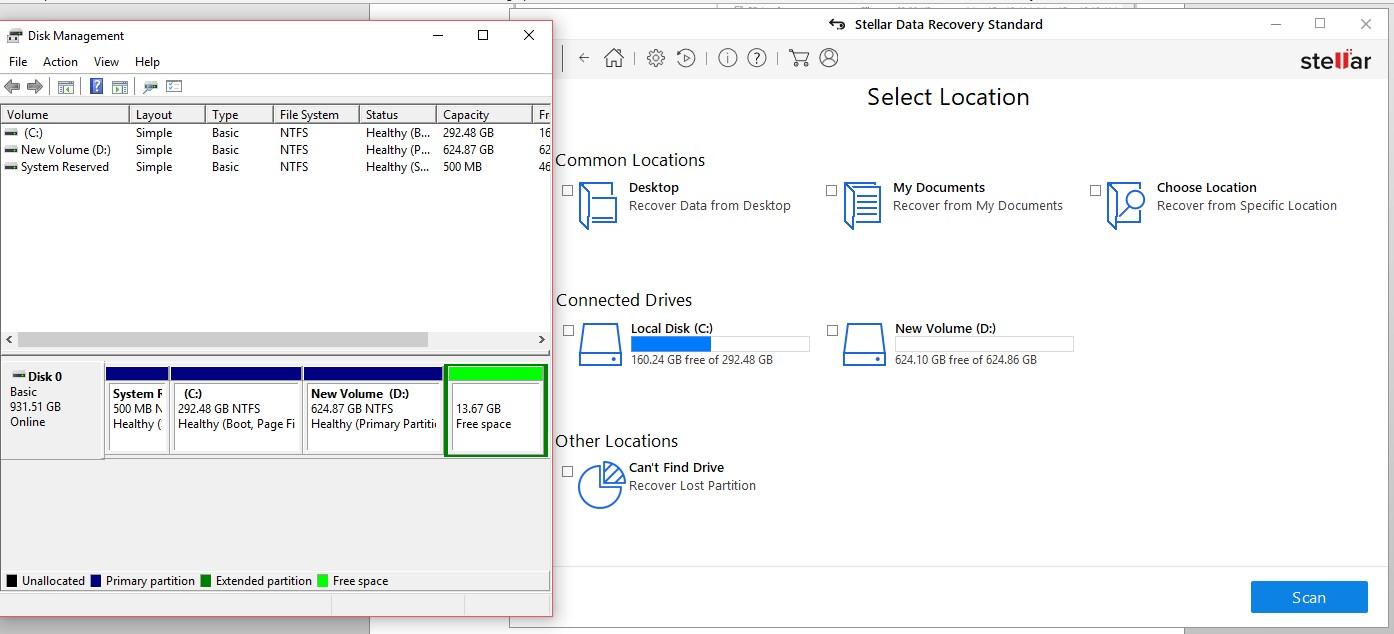Click the scrollbar left arrow in volume list
The image size is (1394, 634).
pos(9,340)
